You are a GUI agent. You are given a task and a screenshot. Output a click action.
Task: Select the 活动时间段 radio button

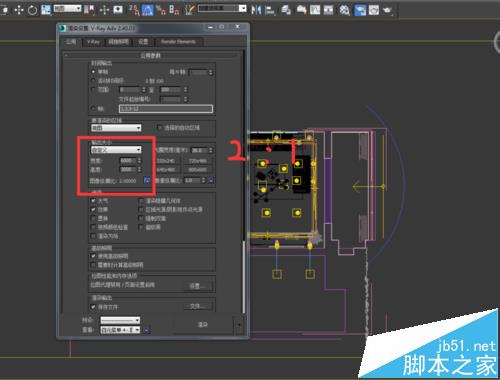[x=94, y=81]
